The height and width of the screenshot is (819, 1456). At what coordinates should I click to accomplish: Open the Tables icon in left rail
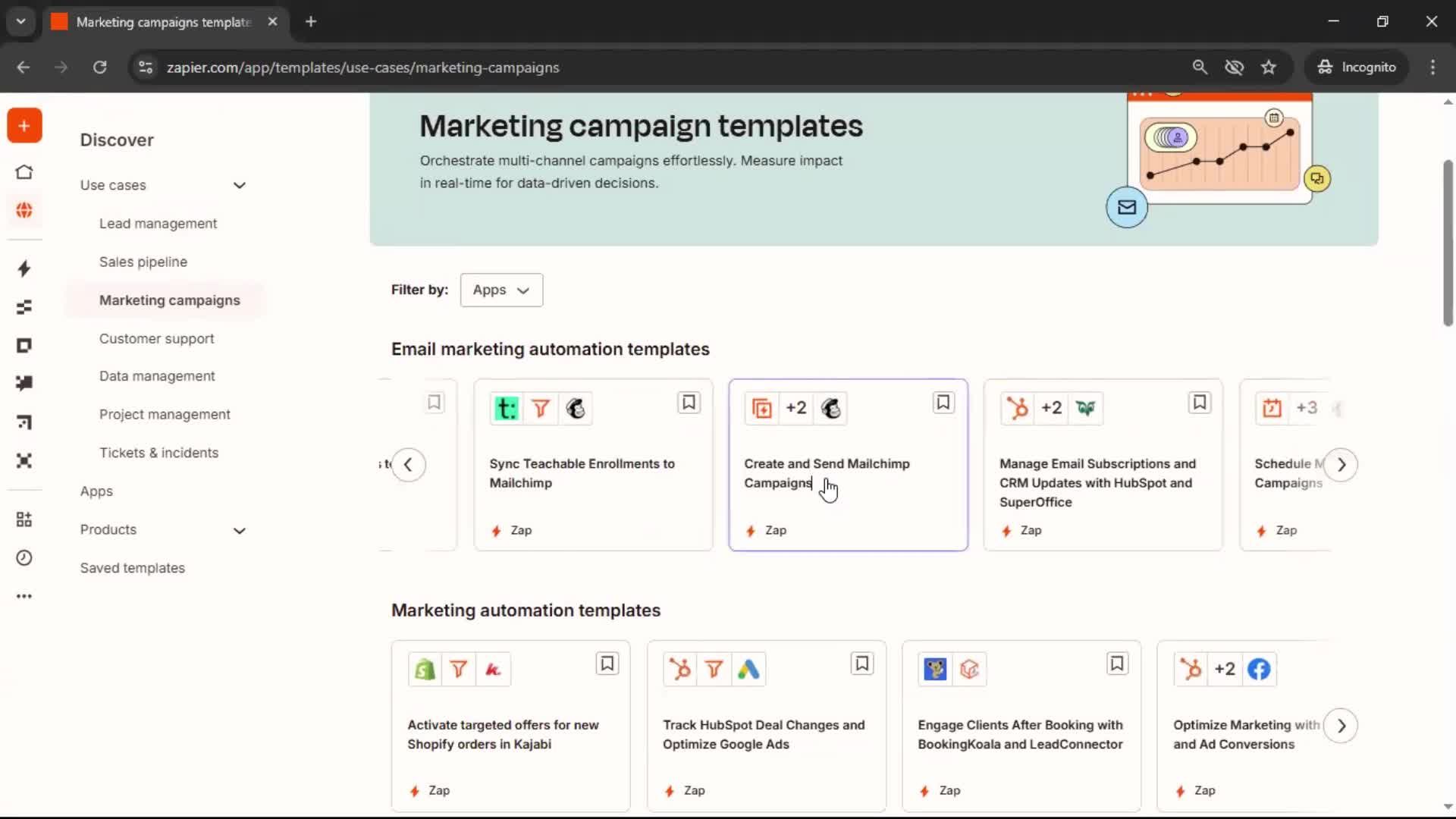[x=24, y=307]
